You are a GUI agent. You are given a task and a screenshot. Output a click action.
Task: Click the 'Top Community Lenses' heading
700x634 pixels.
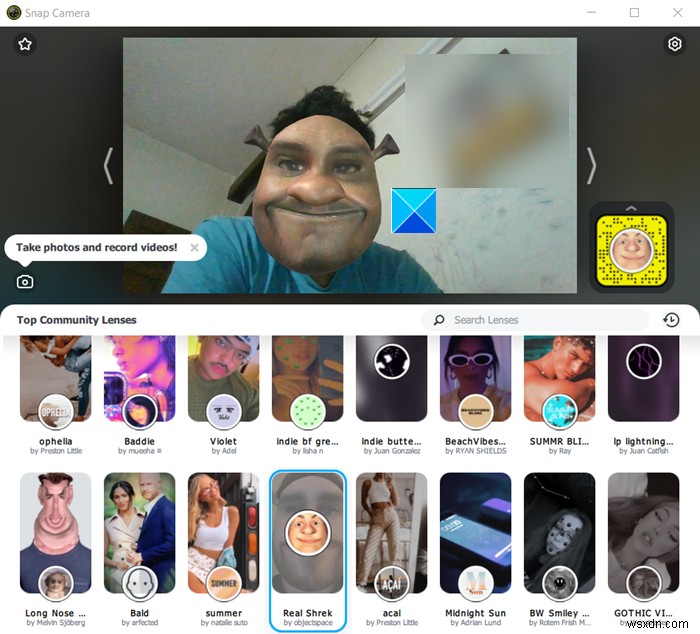(x=76, y=320)
